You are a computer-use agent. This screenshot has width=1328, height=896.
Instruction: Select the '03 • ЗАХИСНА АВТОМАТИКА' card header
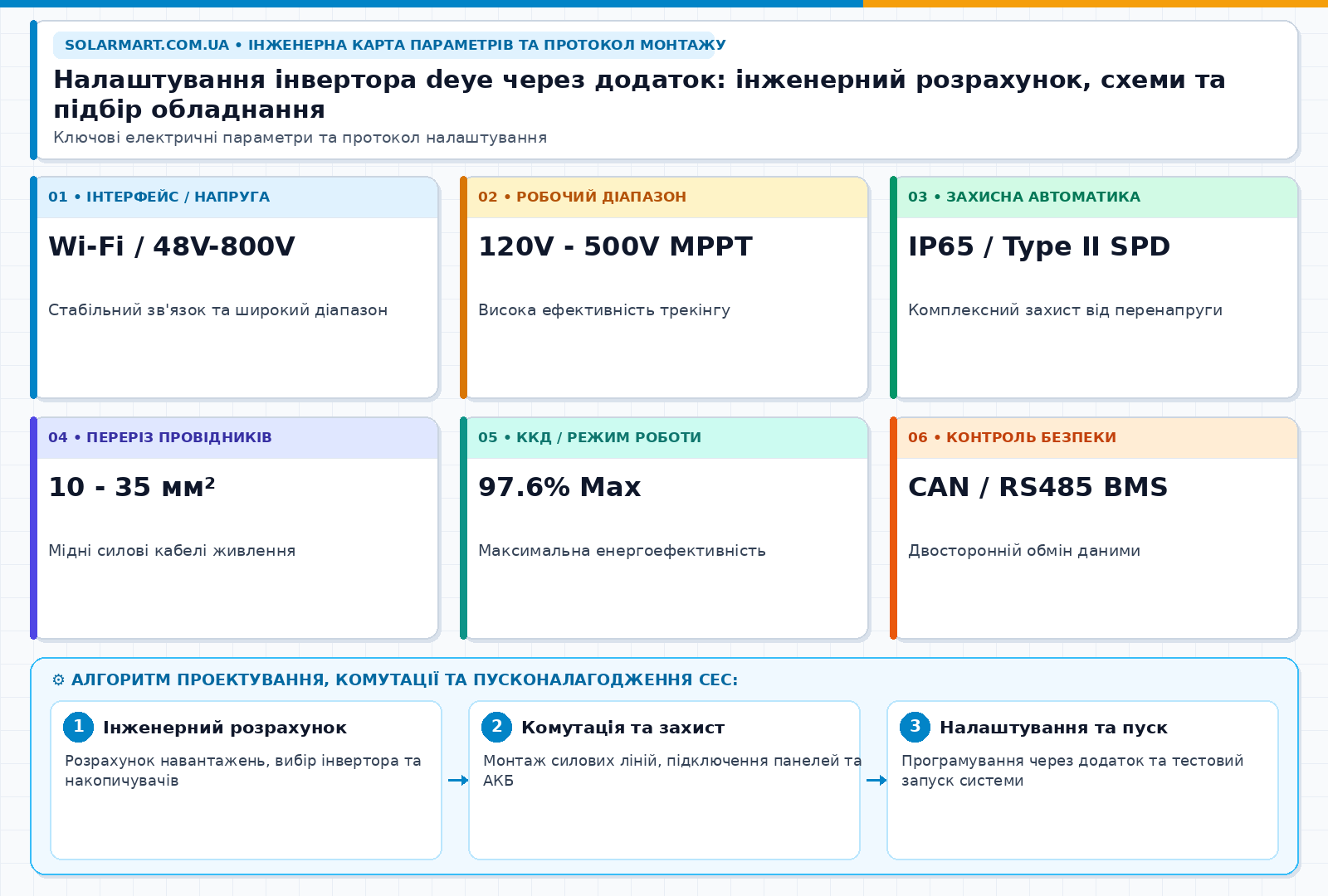1096,197
